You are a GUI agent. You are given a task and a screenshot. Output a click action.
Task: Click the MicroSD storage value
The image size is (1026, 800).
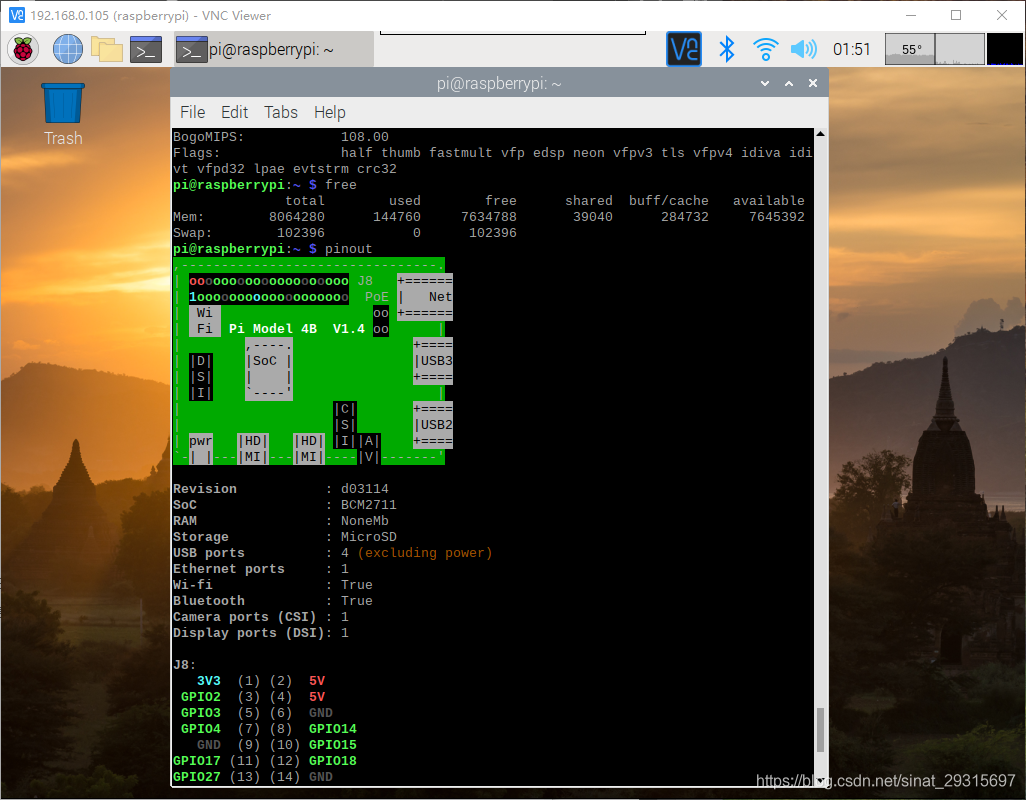[368, 536]
